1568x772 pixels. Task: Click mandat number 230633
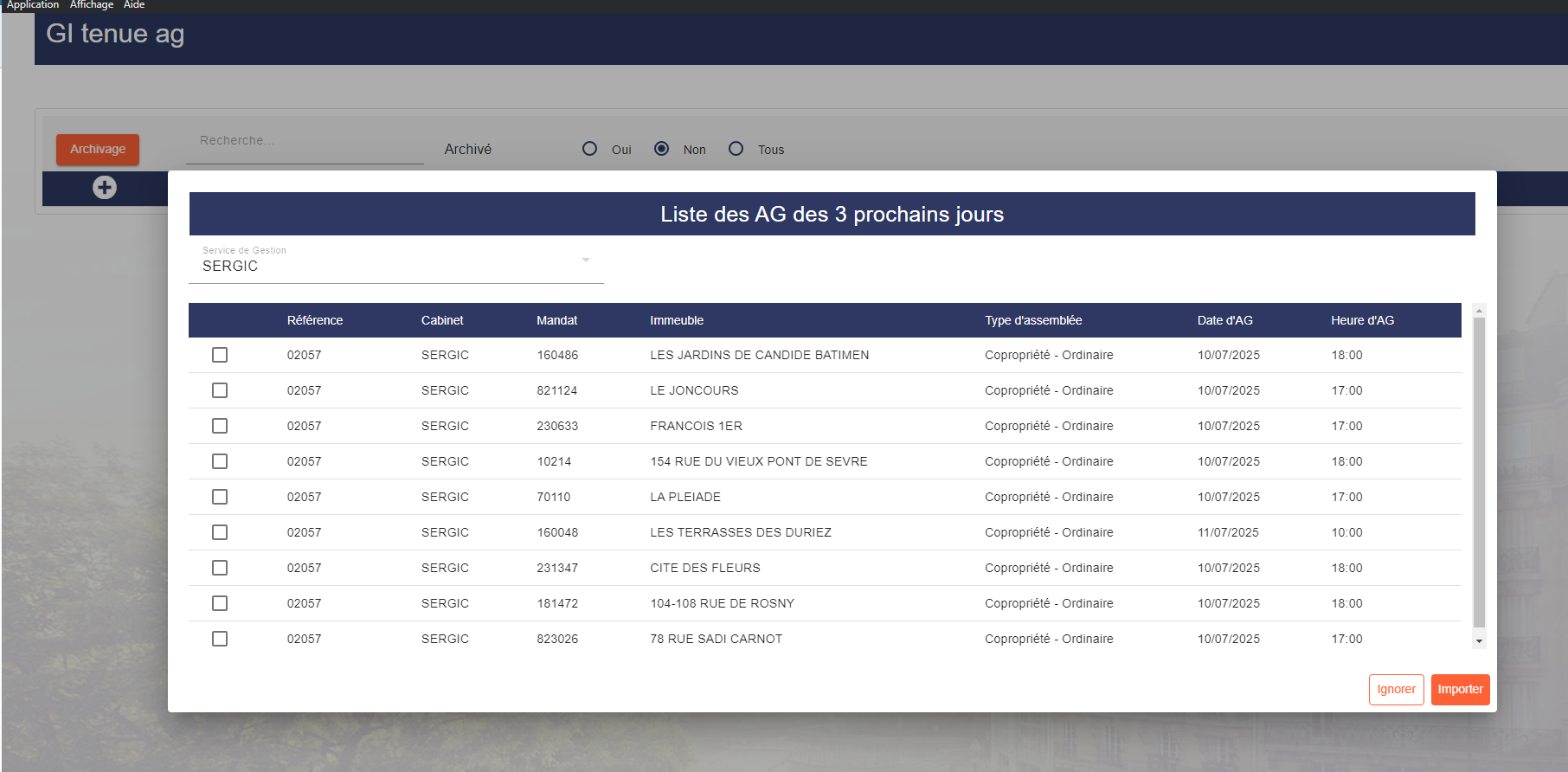(557, 426)
